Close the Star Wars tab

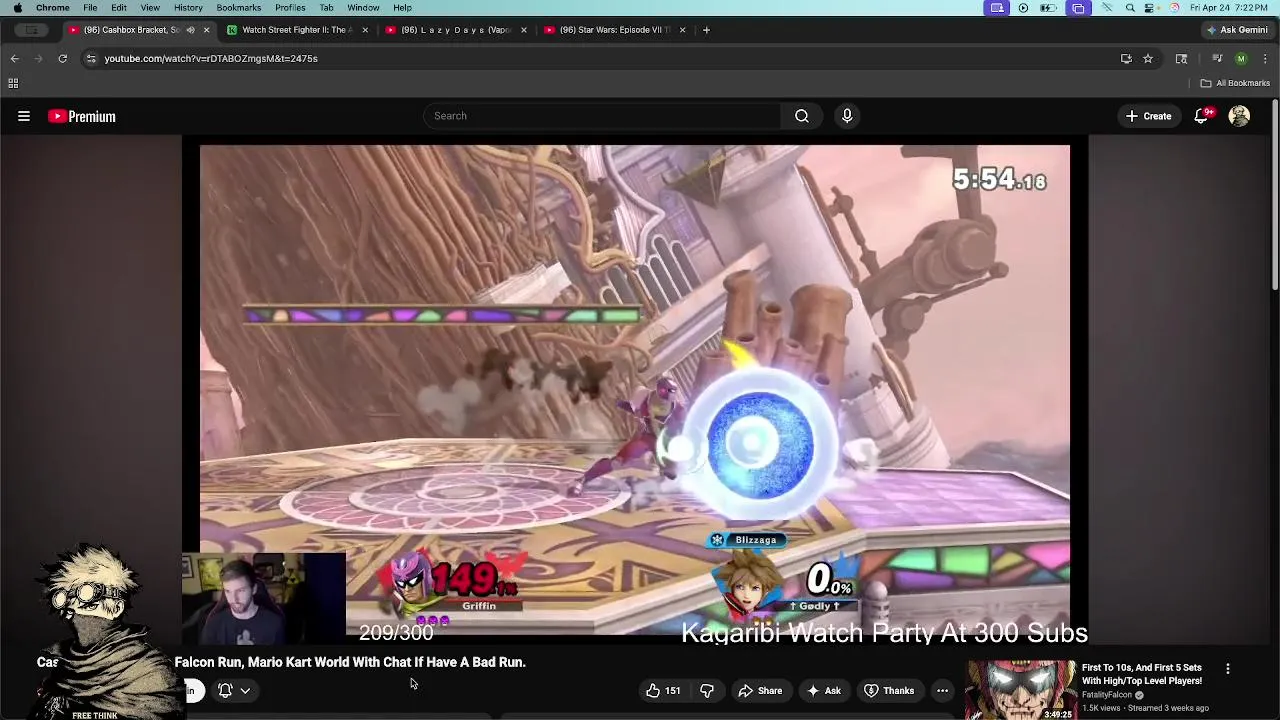682,30
